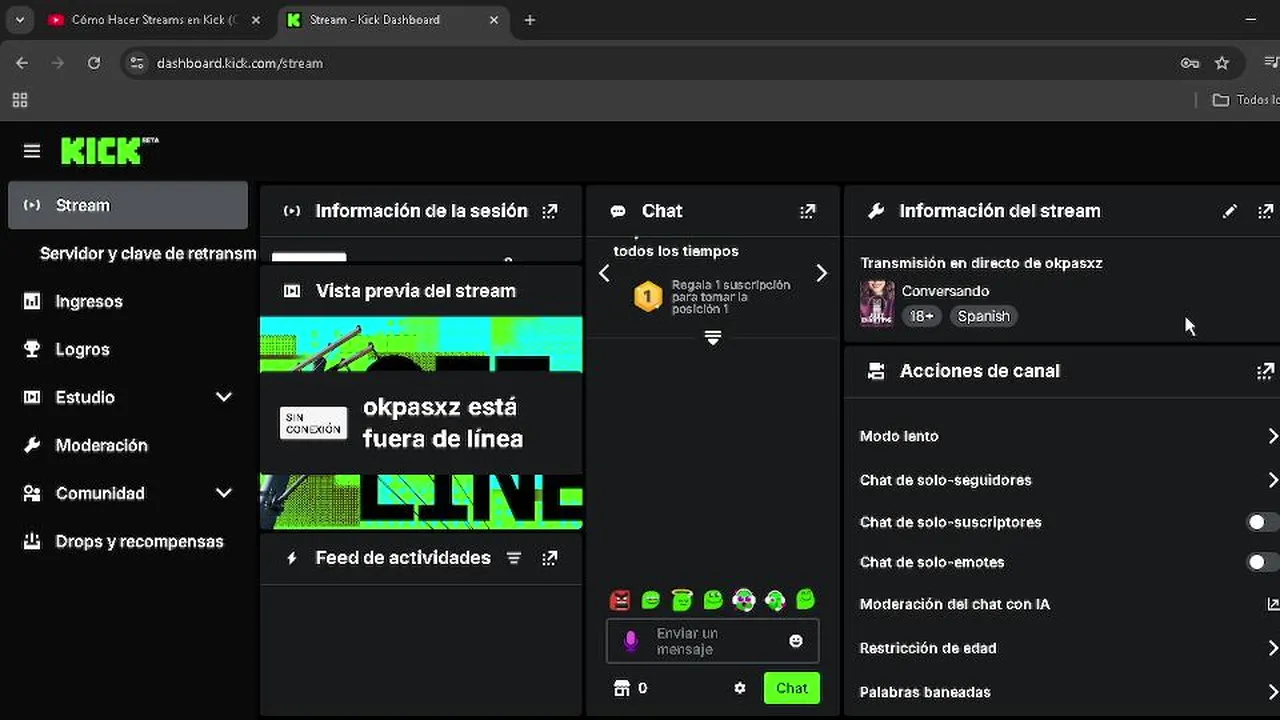1280x720 pixels.
Task: Open Palabras baneadas options
Action: coord(1067,692)
